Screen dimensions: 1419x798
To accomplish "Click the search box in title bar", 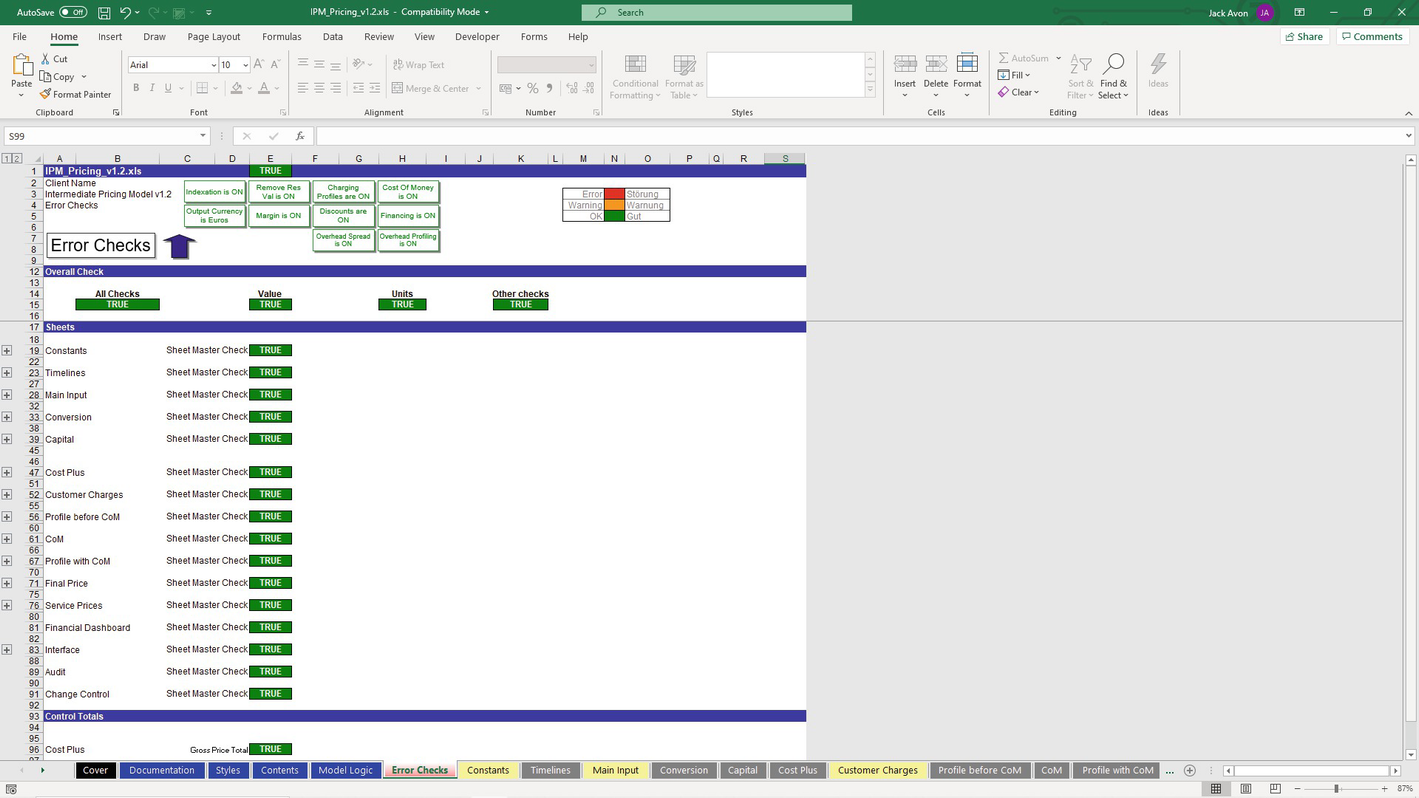I will [x=717, y=13].
